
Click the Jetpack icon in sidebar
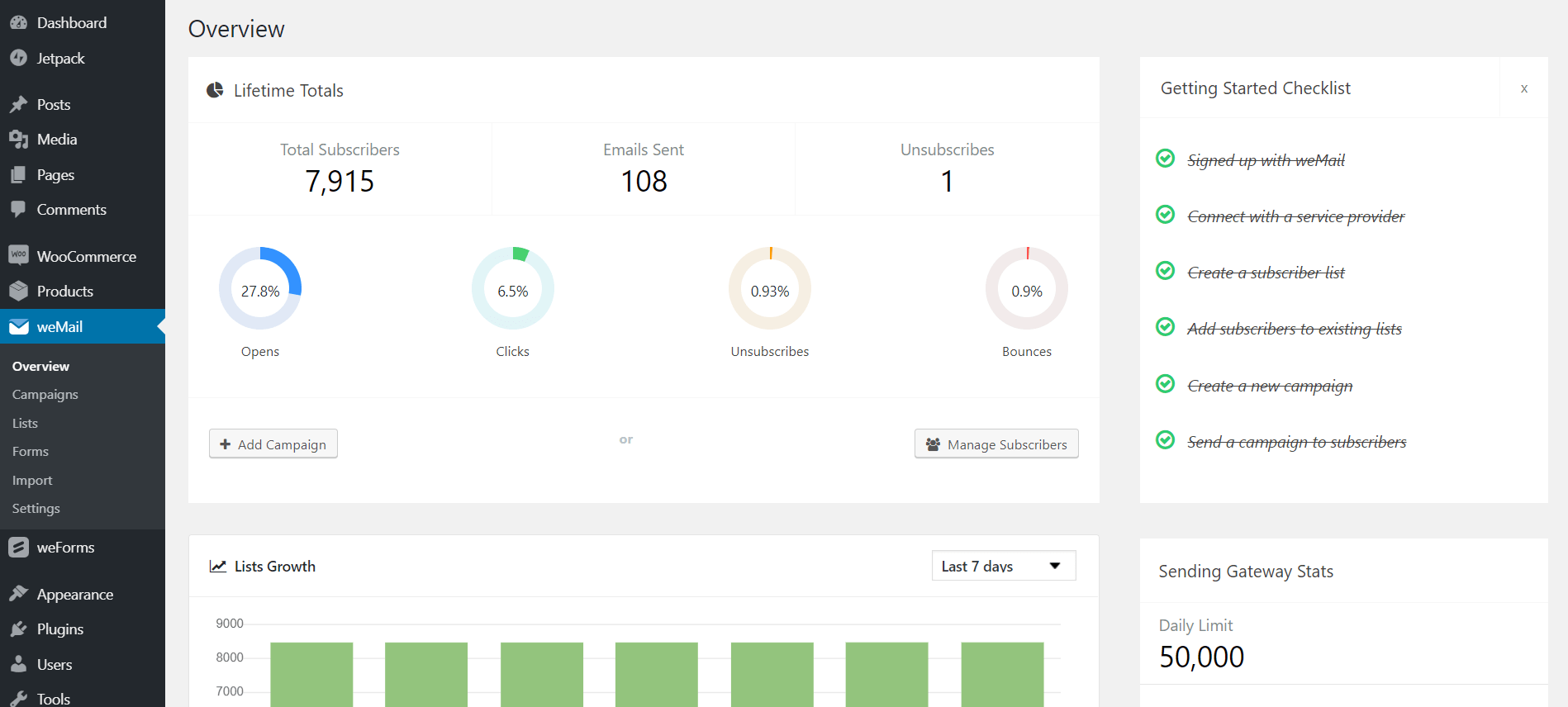tap(18, 58)
